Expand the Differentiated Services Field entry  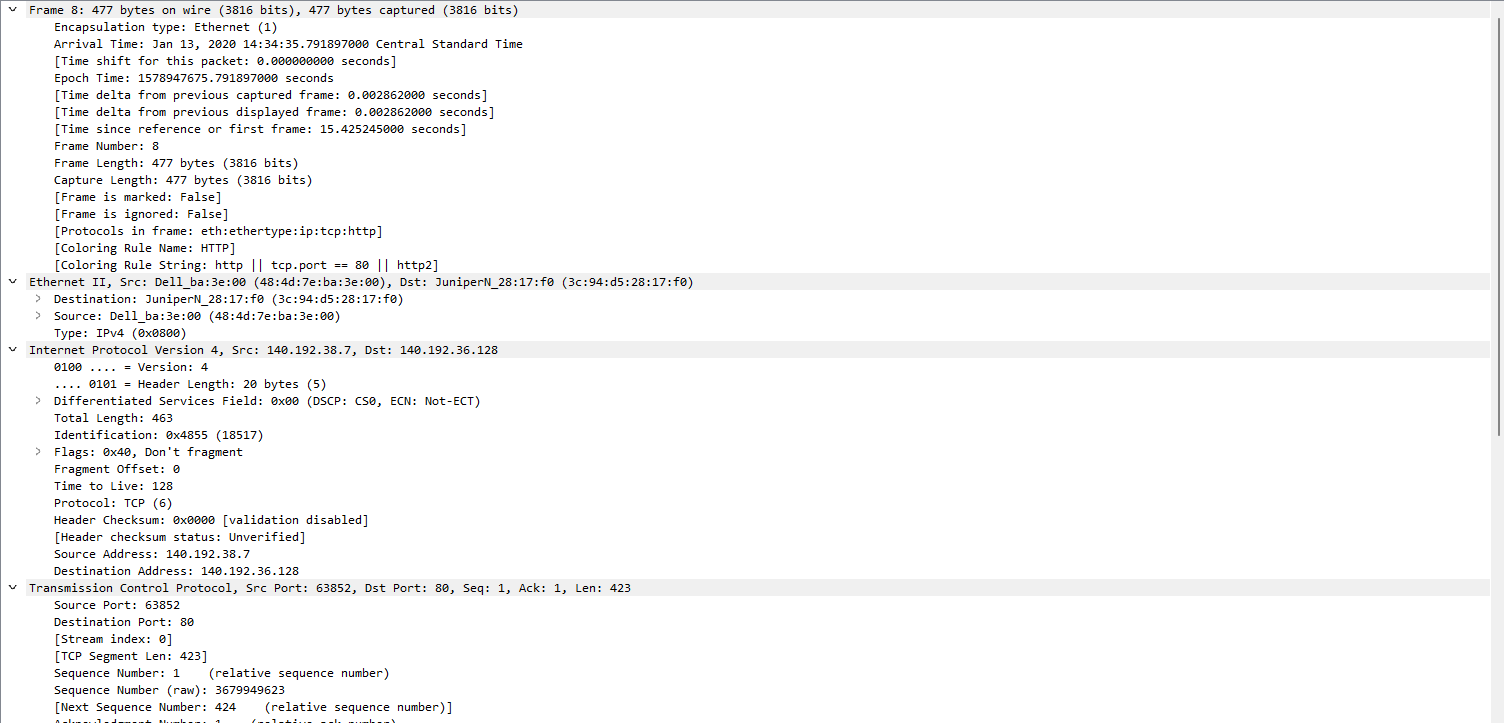click(38, 400)
